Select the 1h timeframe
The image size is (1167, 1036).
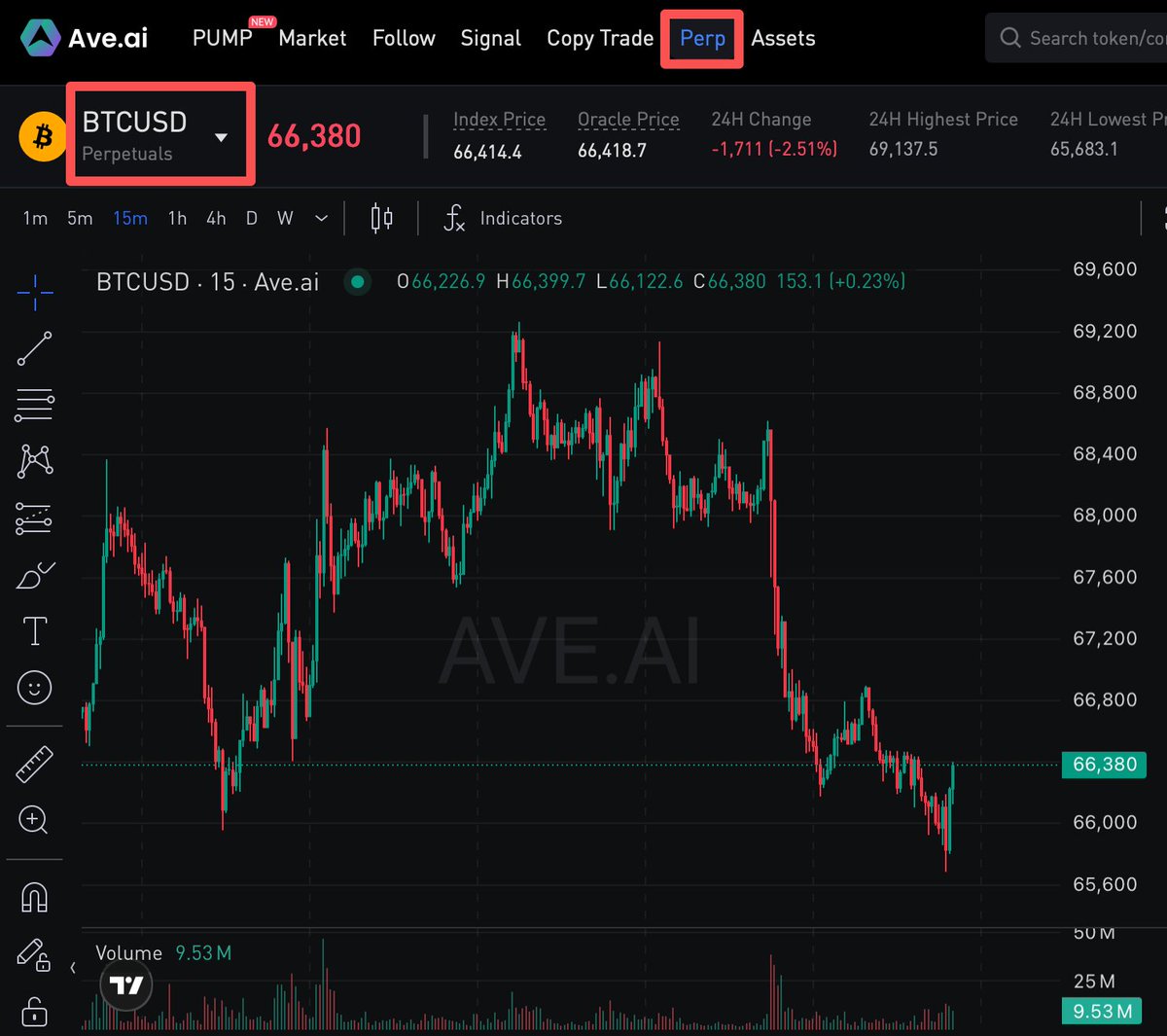coord(177,219)
